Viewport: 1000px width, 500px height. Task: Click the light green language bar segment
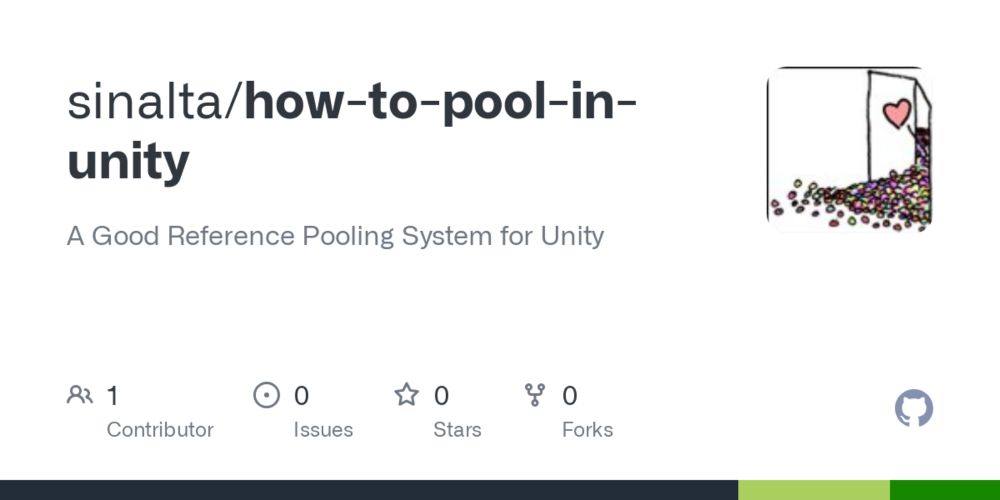click(814, 490)
